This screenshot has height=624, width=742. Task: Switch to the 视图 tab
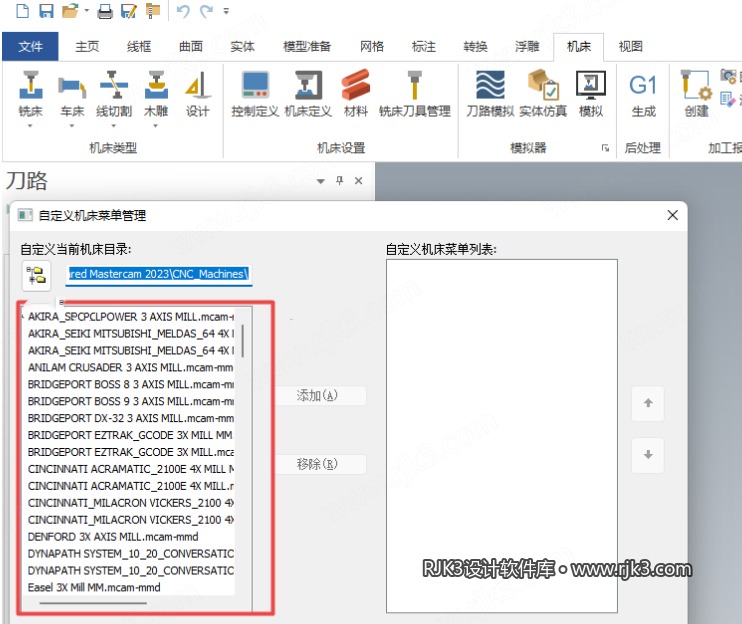point(630,46)
